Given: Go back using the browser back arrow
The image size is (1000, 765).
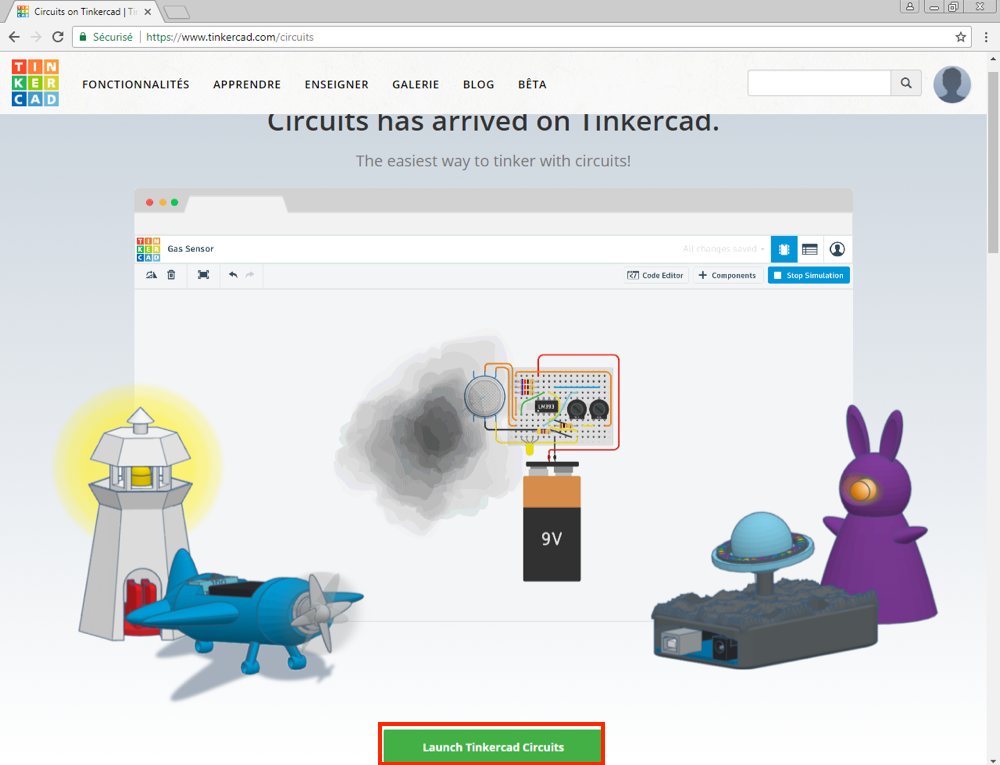Looking at the screenshot, I should [14, 37].
